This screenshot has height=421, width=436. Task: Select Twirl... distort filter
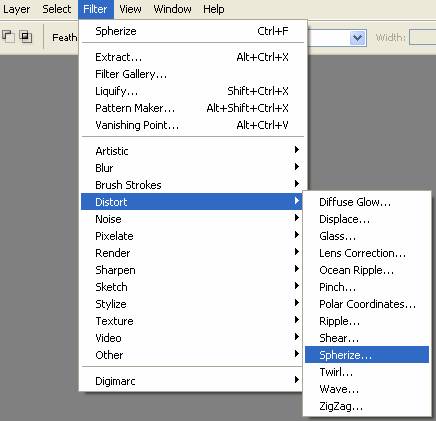pos(367,372)
